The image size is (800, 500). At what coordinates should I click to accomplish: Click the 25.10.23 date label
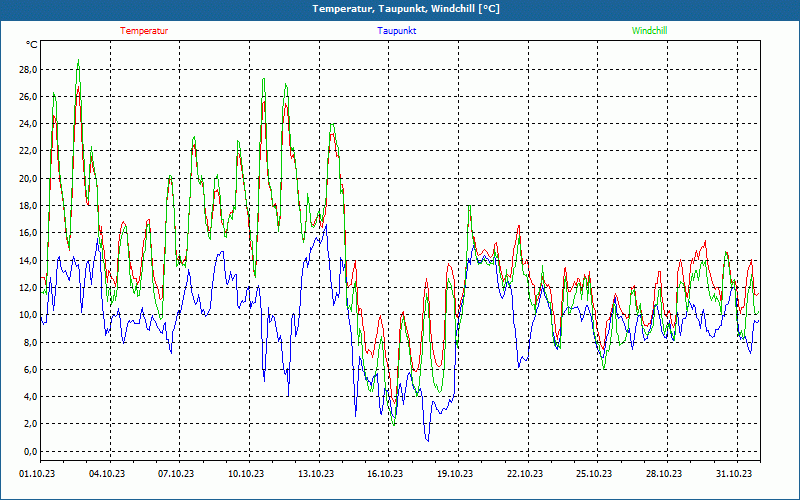(594, 473)
